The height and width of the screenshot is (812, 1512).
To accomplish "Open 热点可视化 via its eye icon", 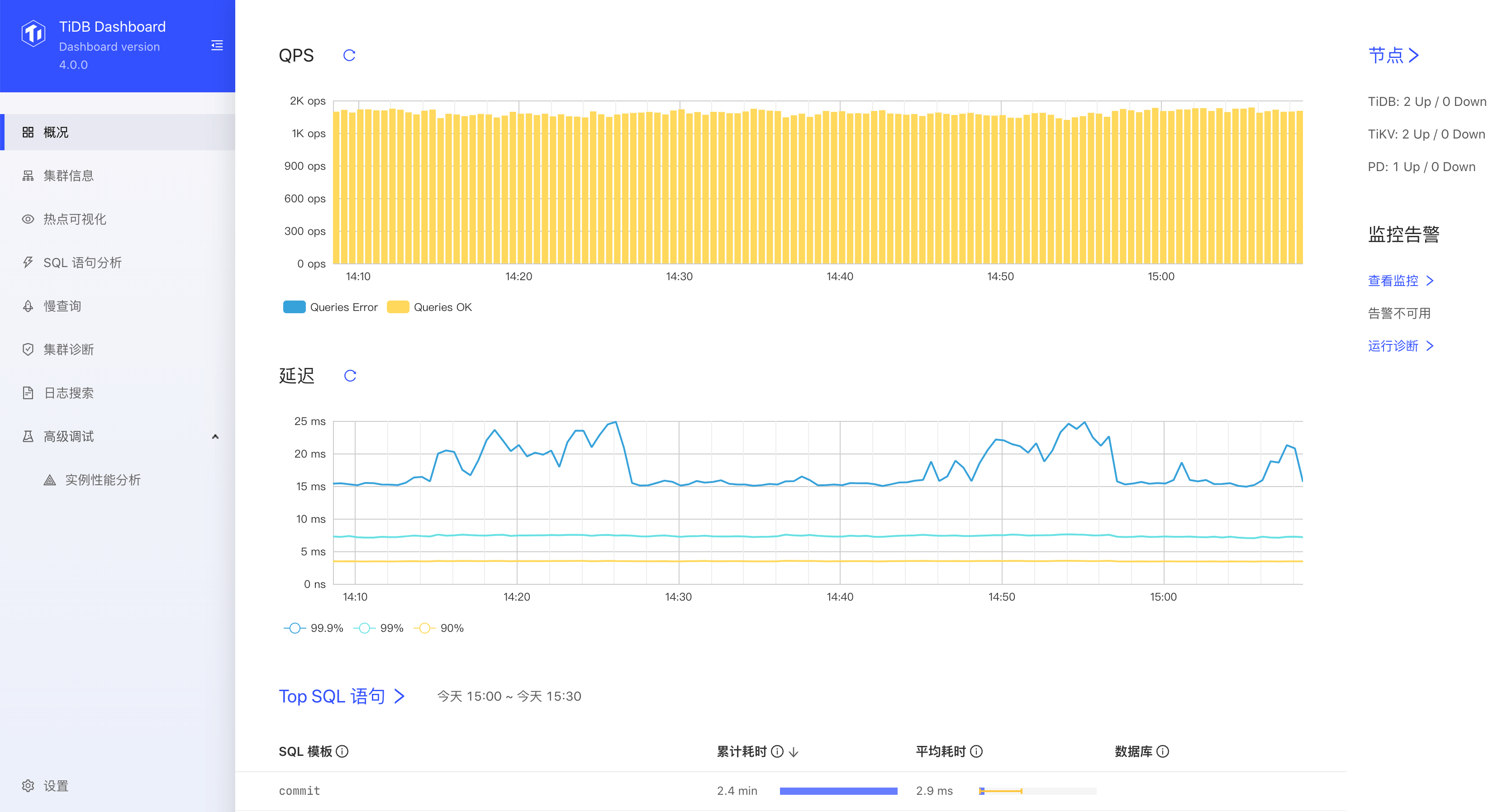I will 28,219.
